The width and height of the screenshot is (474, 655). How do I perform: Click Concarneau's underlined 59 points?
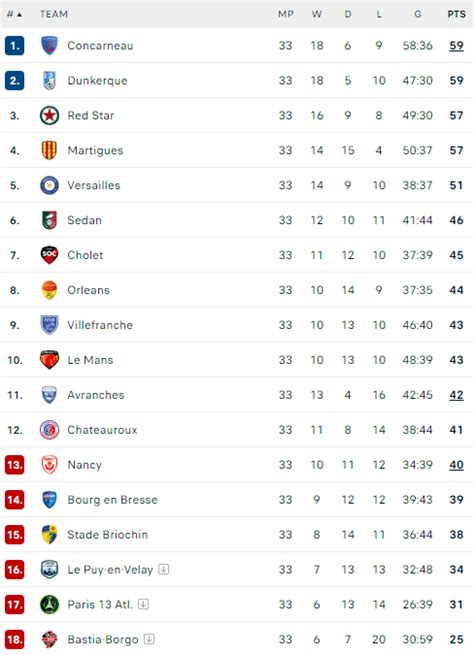click(x=456, y=46)
